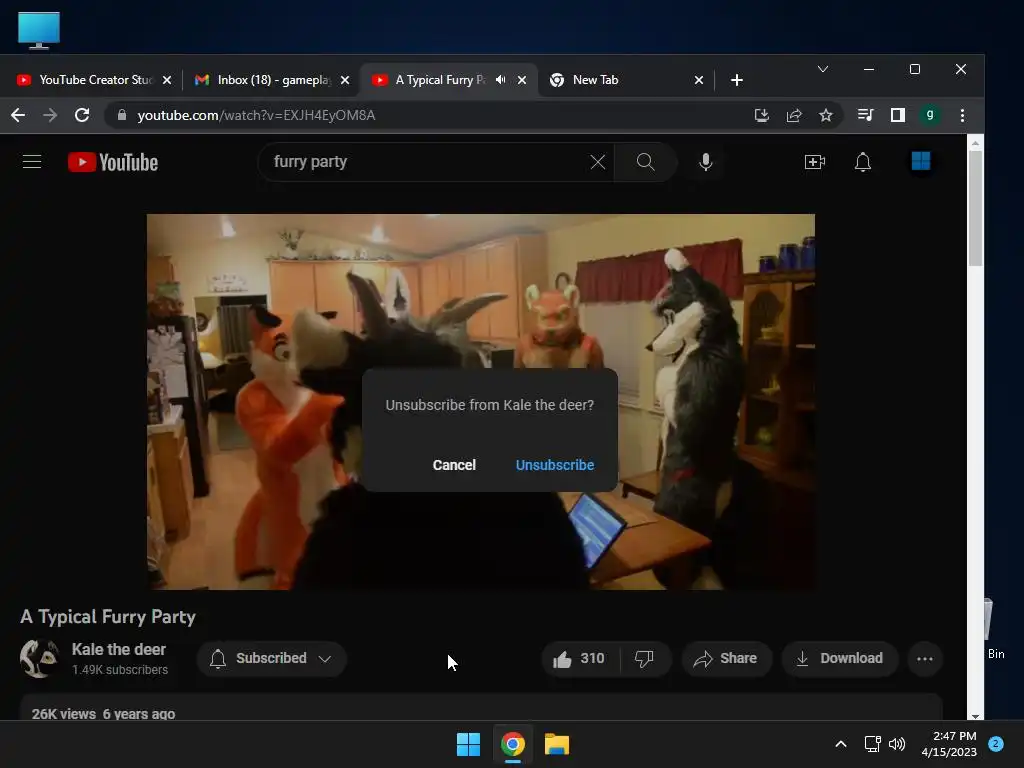Open Chrome tab search chevron
Screen dimensions: 1024x768
(x=823, y=69)
